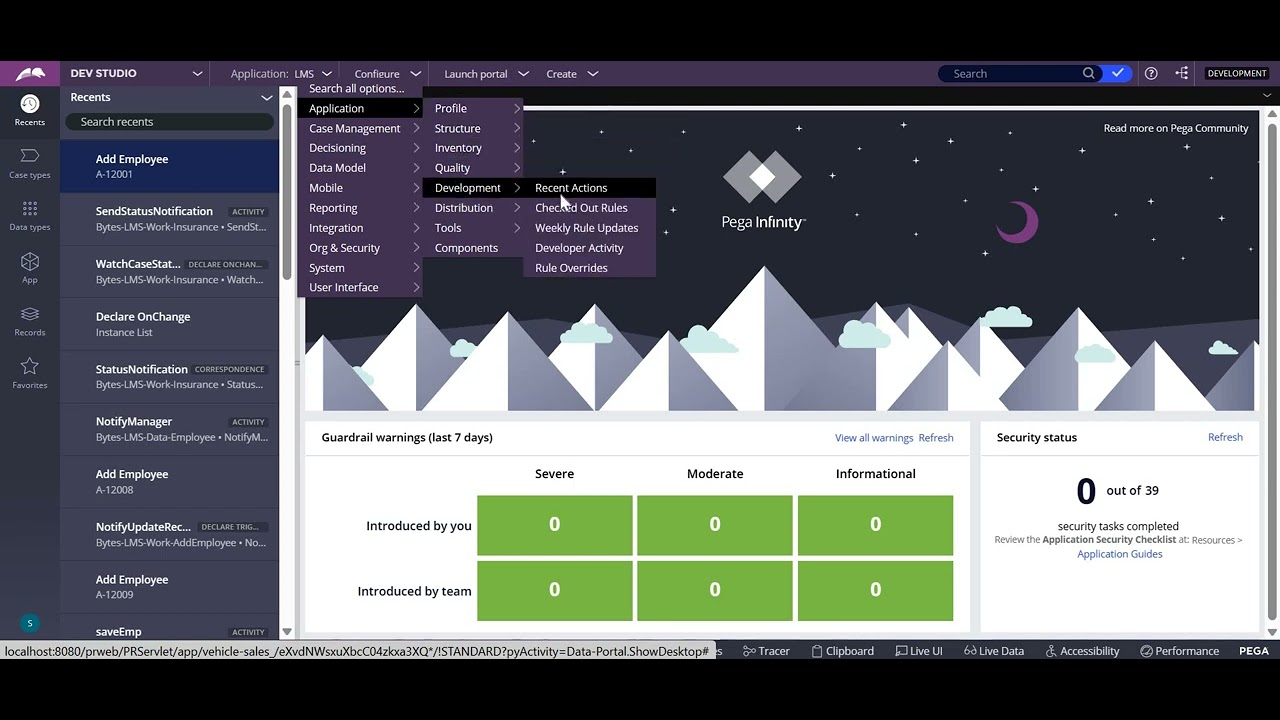Click the search magnifier icon
This screenshot has height=720, width=1280.
coord(1089,73)
